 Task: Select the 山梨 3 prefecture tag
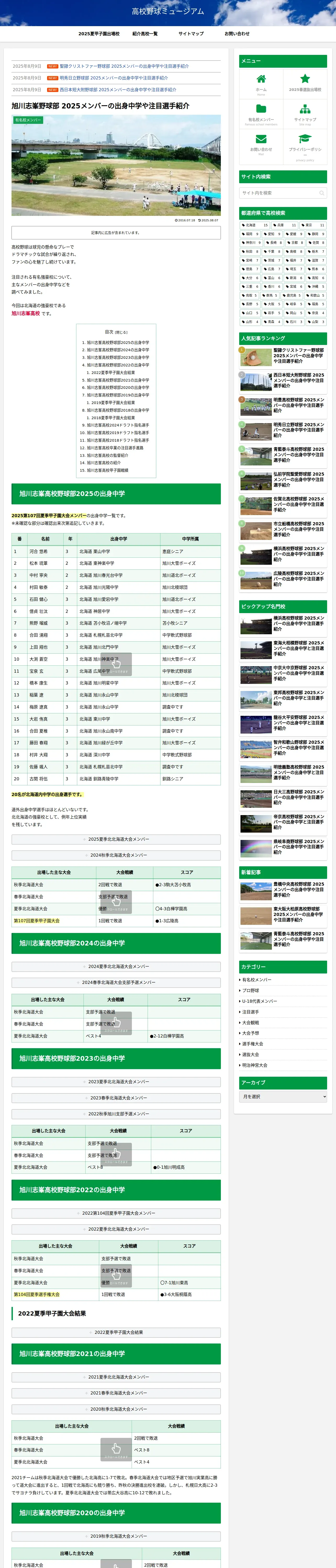coord(316,321)
